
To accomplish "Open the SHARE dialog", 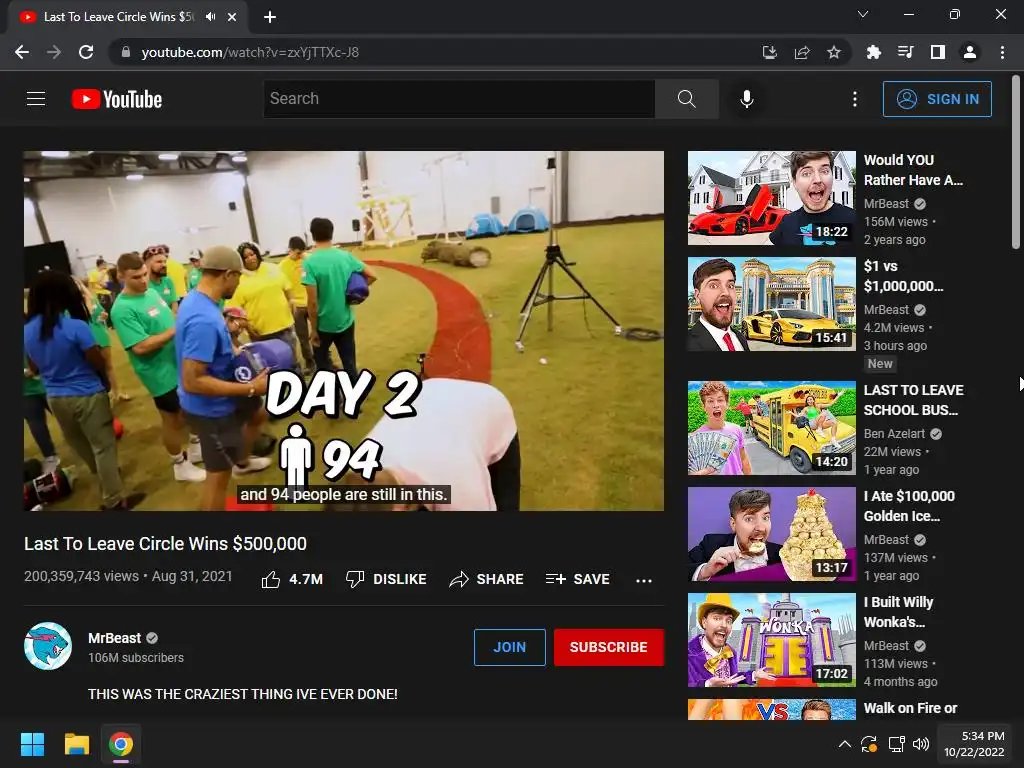I will 486,579.
